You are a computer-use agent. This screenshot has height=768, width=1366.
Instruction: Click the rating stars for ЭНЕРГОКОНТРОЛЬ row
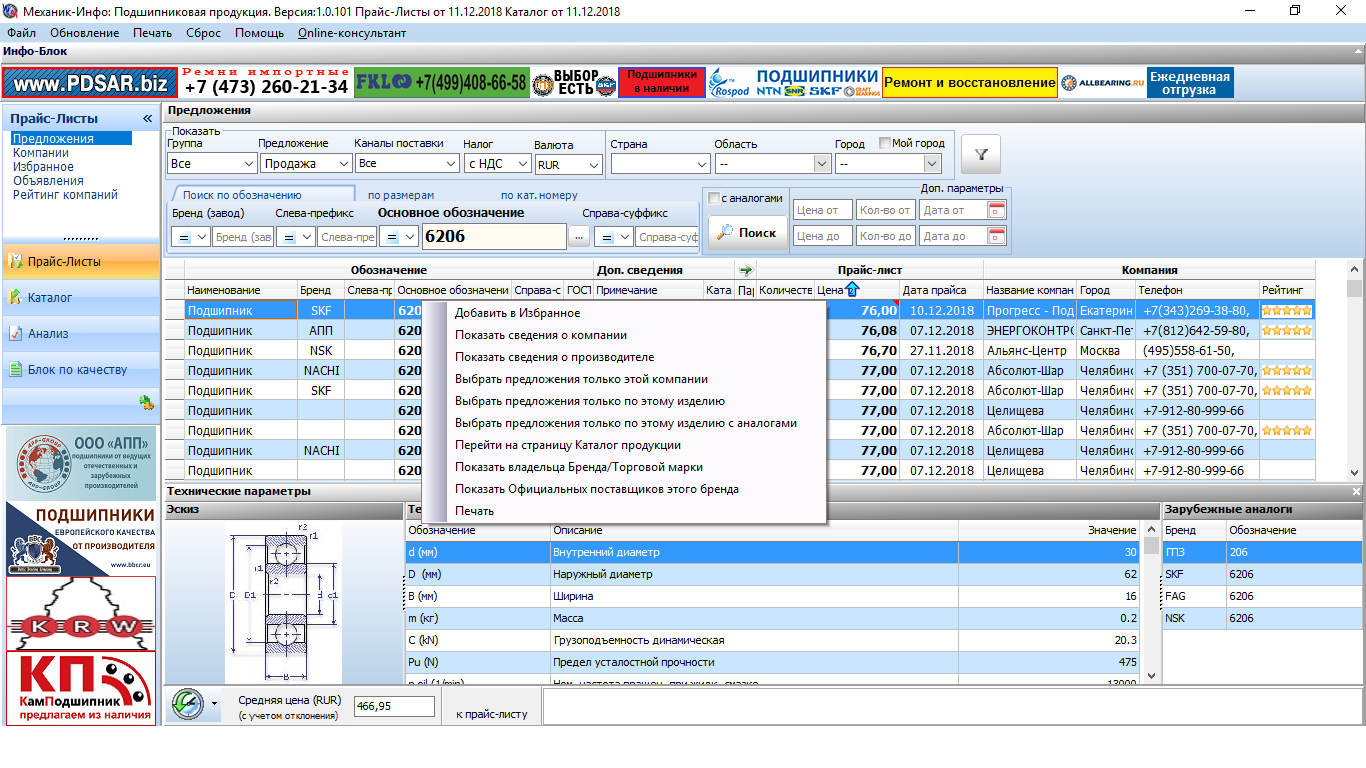click(1287, 330)
